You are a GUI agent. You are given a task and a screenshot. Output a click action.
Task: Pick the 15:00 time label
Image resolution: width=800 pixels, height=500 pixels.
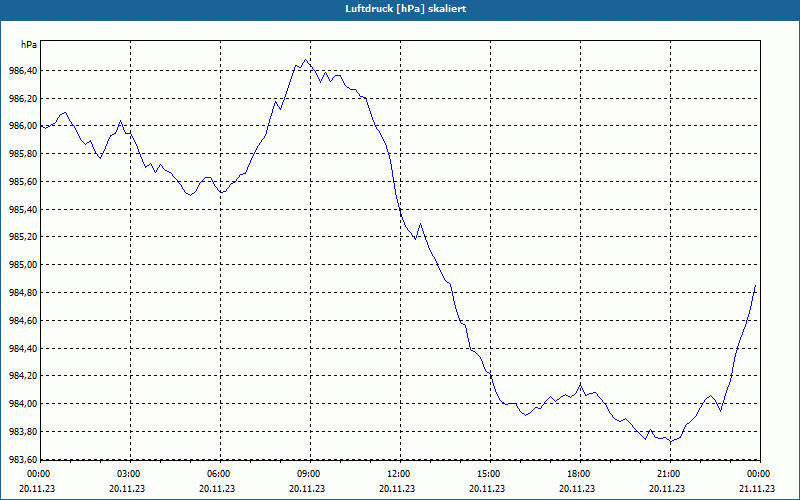point(490,474)
